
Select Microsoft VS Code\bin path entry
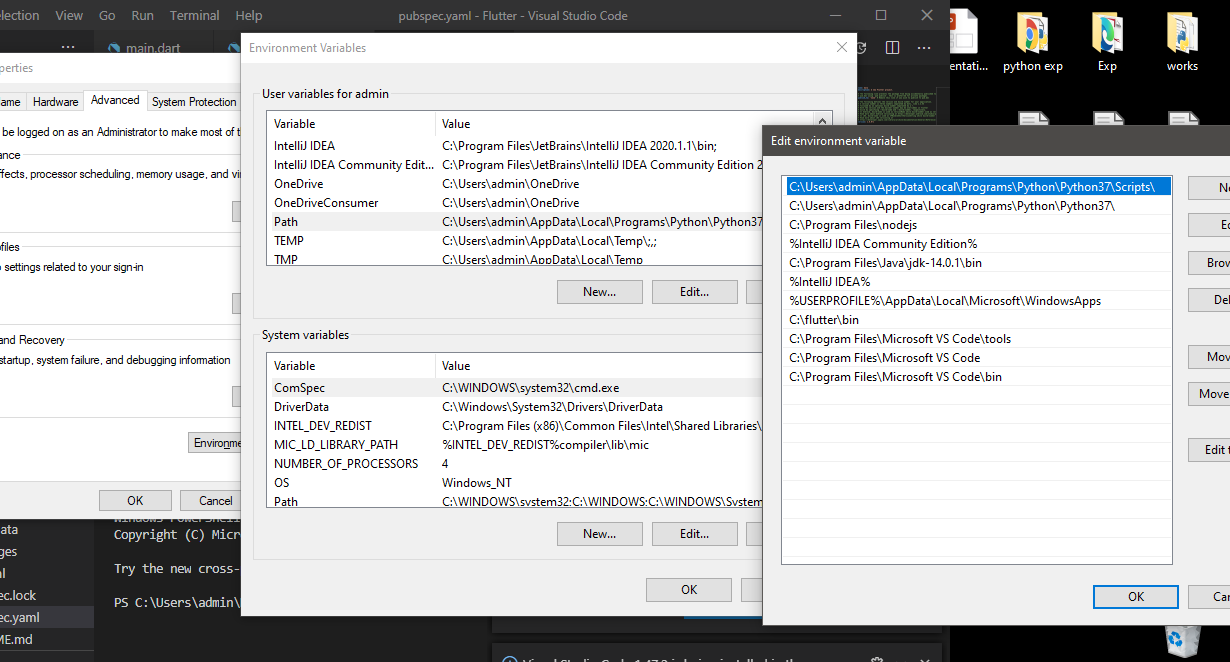[x=978, y=377]
